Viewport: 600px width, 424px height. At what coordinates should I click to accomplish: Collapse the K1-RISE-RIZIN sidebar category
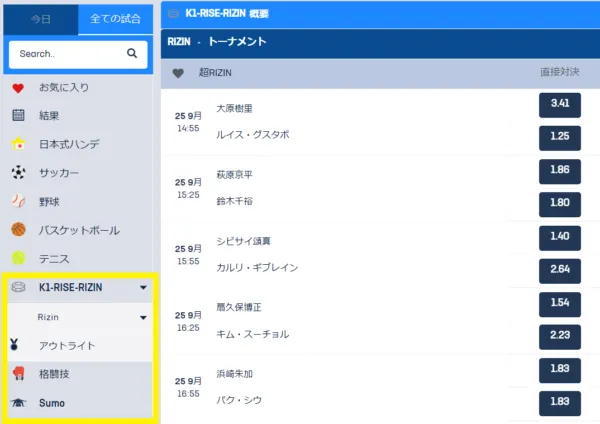(x=143, y=288)
